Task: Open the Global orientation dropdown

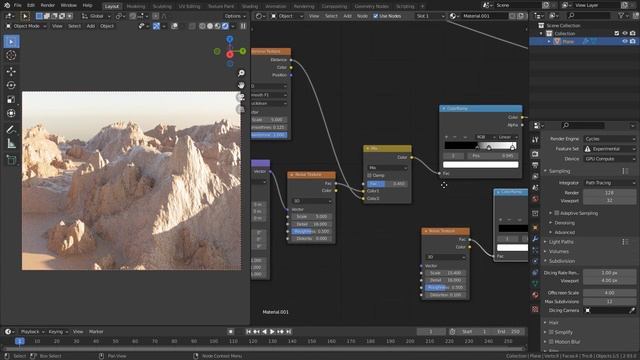Action: point(96,16)
